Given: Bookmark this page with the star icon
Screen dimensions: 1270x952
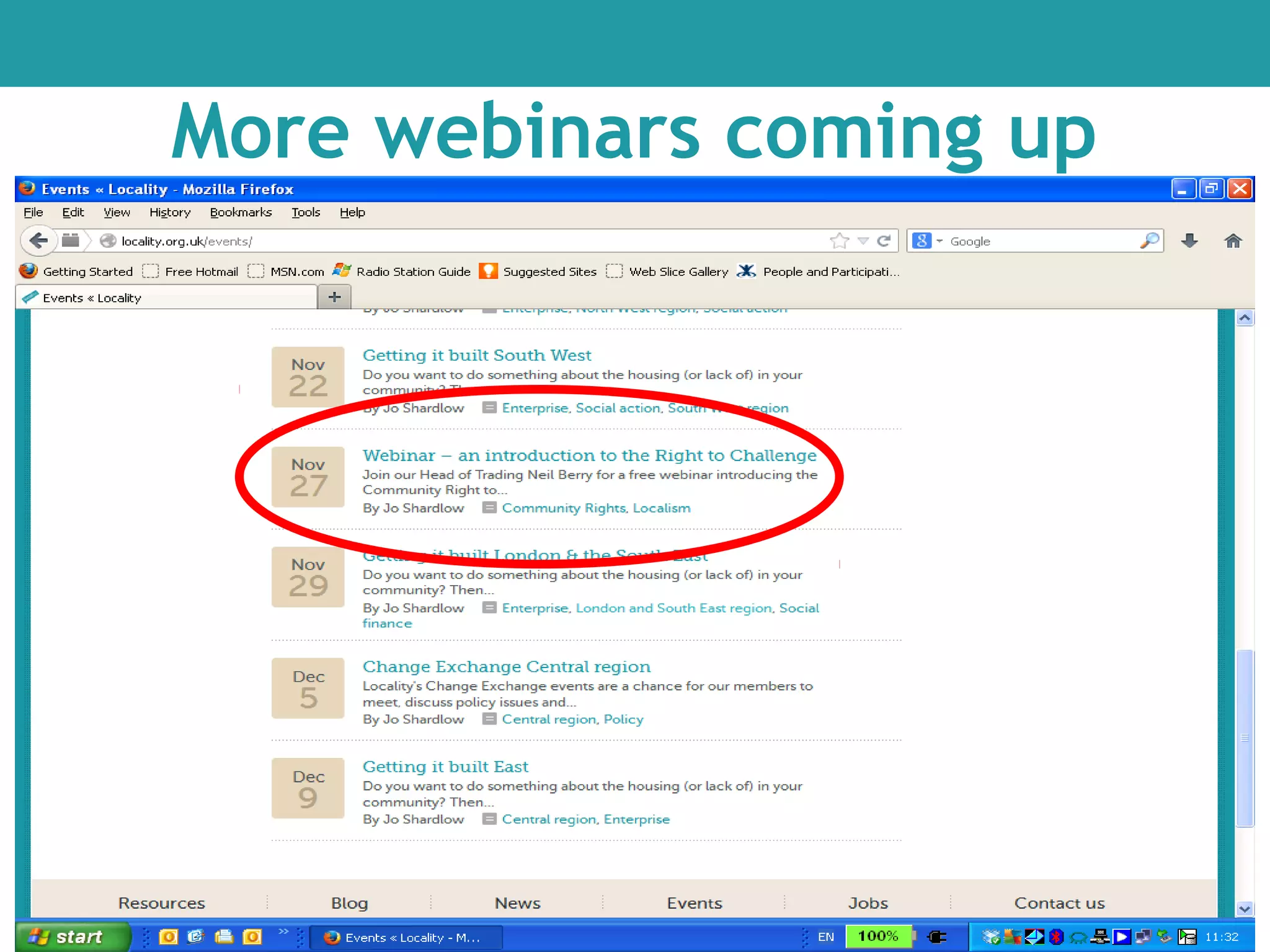Looking at the screenshot, I should [x=840, y=241].
